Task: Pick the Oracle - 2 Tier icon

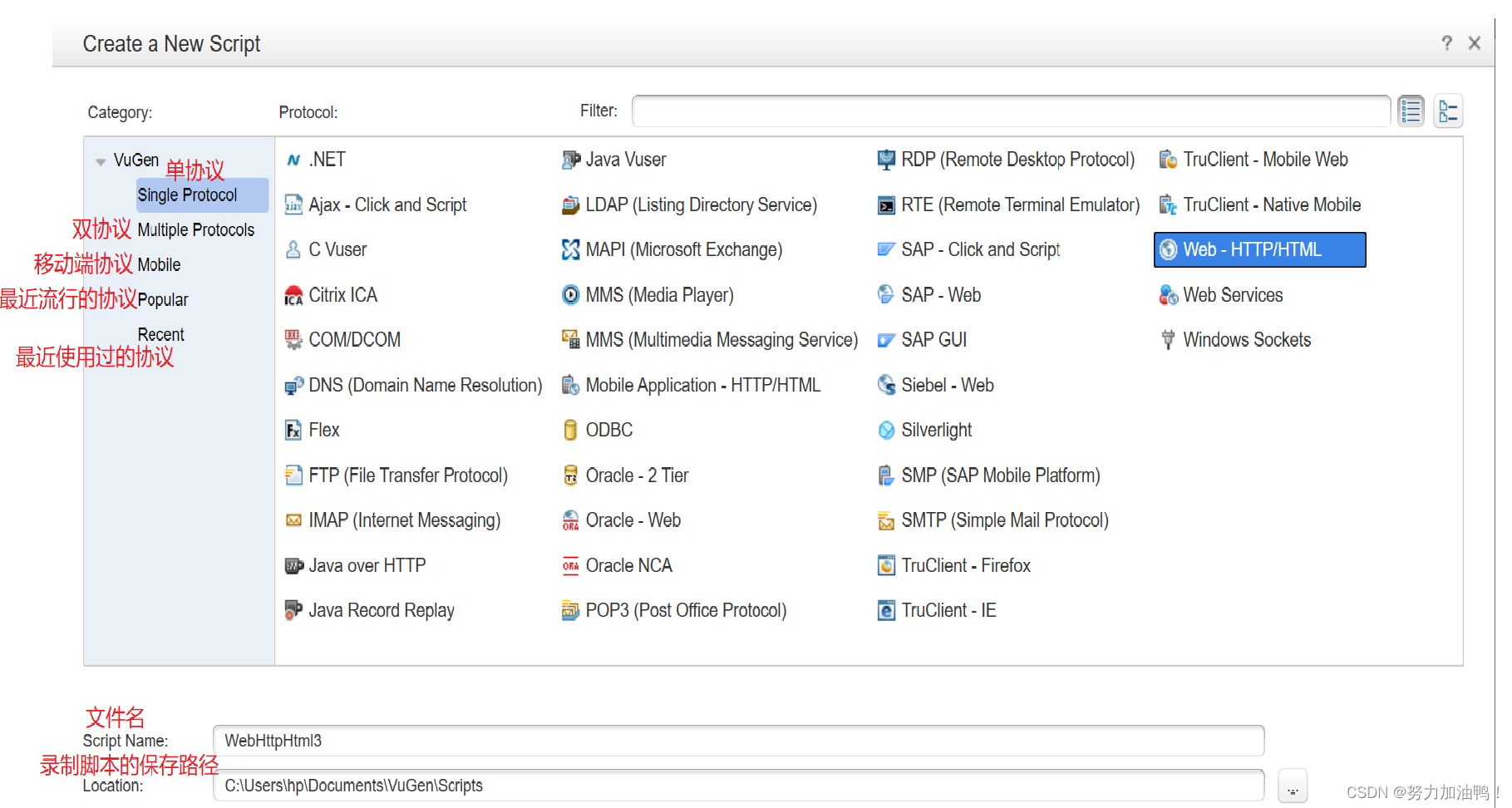Action: point(570,475)
